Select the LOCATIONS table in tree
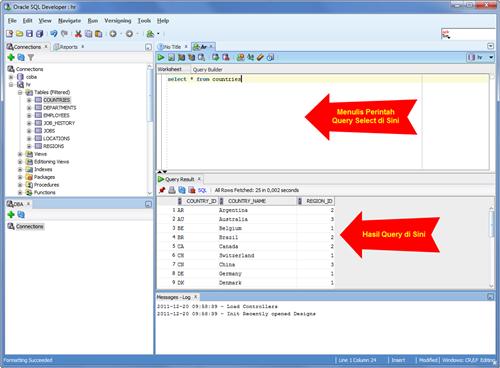The width and height of the screenshot is (500, 368). pyautogui.click(x=56, y=138)
